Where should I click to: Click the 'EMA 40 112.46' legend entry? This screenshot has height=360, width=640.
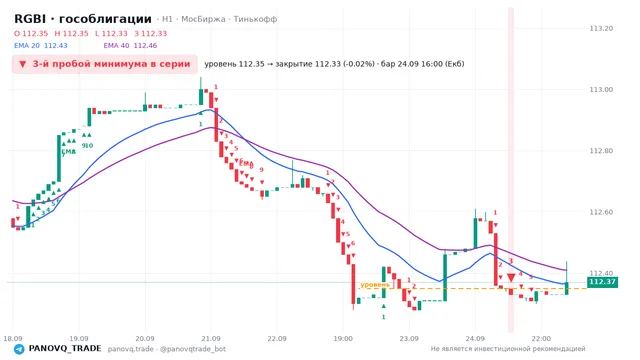tap(130, 46)
